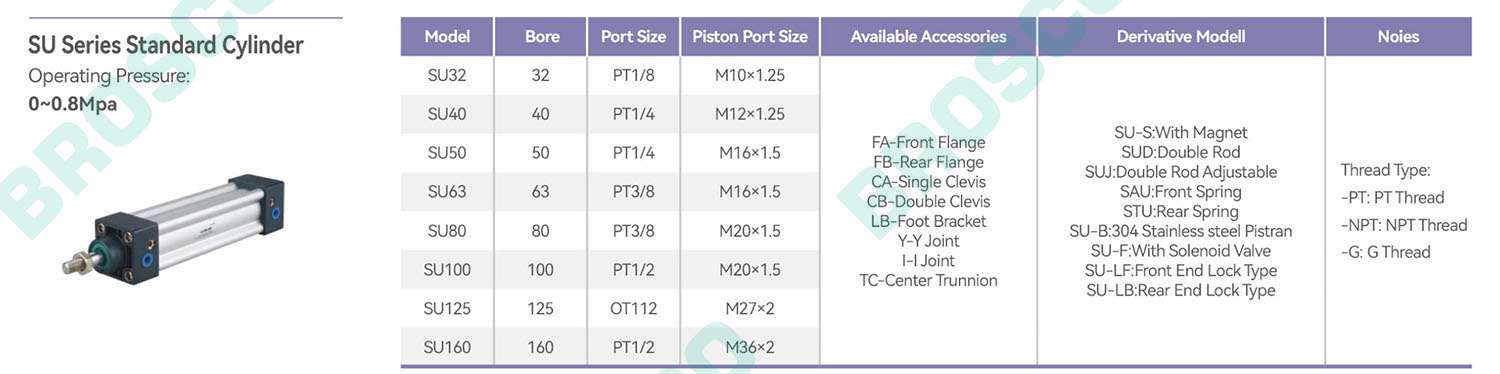
Task: Select the SU63 model row
Action: pyautogui.click(x=610, y=192)
